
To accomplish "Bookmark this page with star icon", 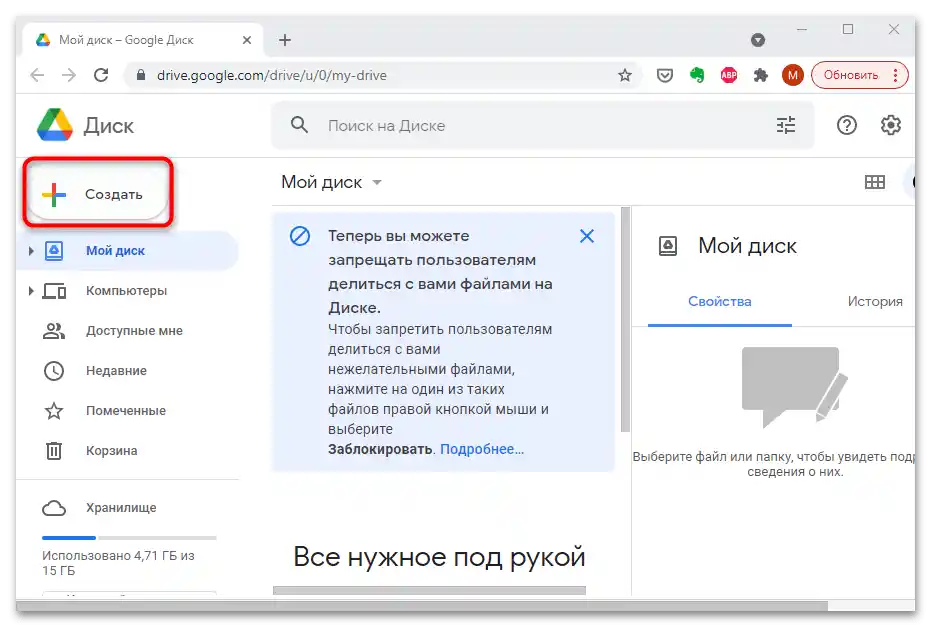I will [x=625, y=75].
